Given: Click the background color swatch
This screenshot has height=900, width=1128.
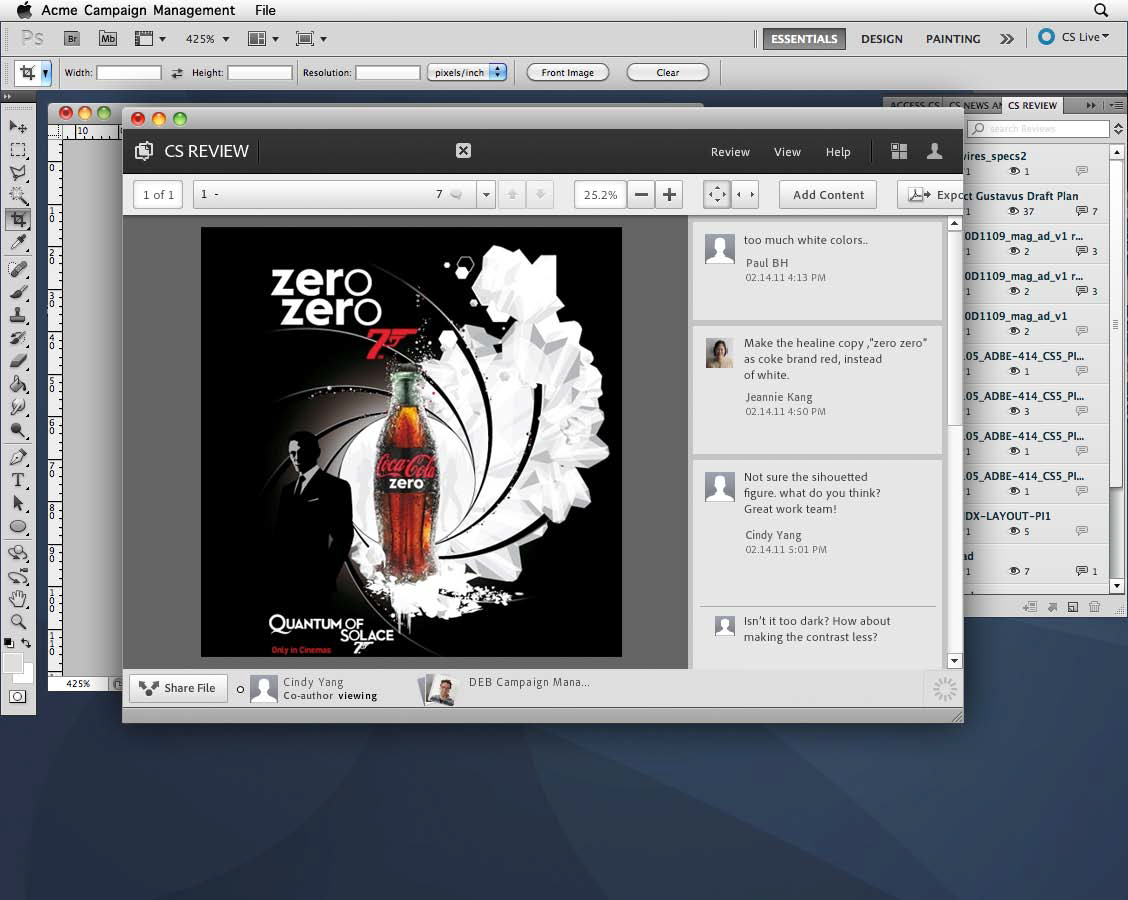Looking at the screenshot, I should pyautogui.click(x=28, y=675).
